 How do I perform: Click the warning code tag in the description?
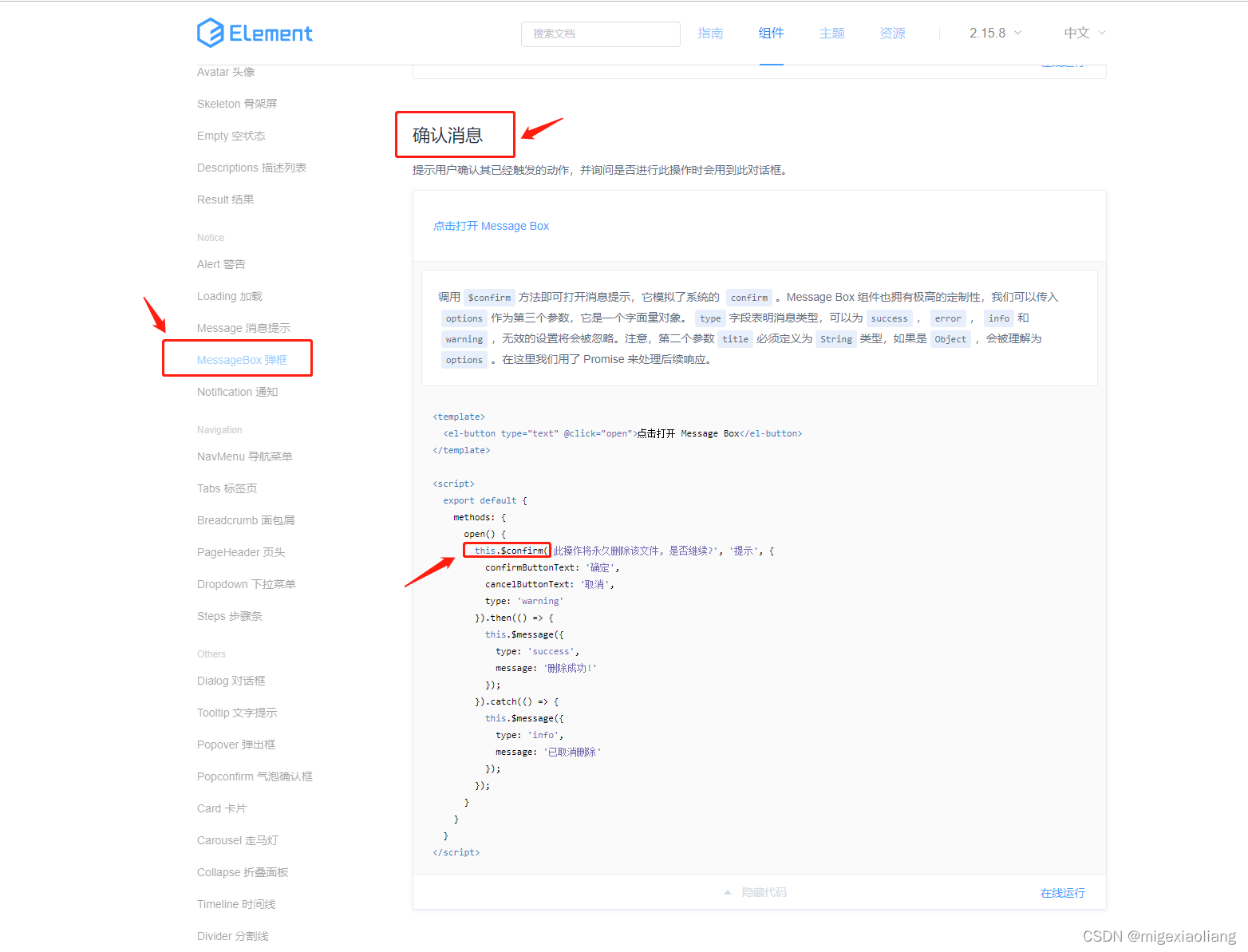(464, 339)
